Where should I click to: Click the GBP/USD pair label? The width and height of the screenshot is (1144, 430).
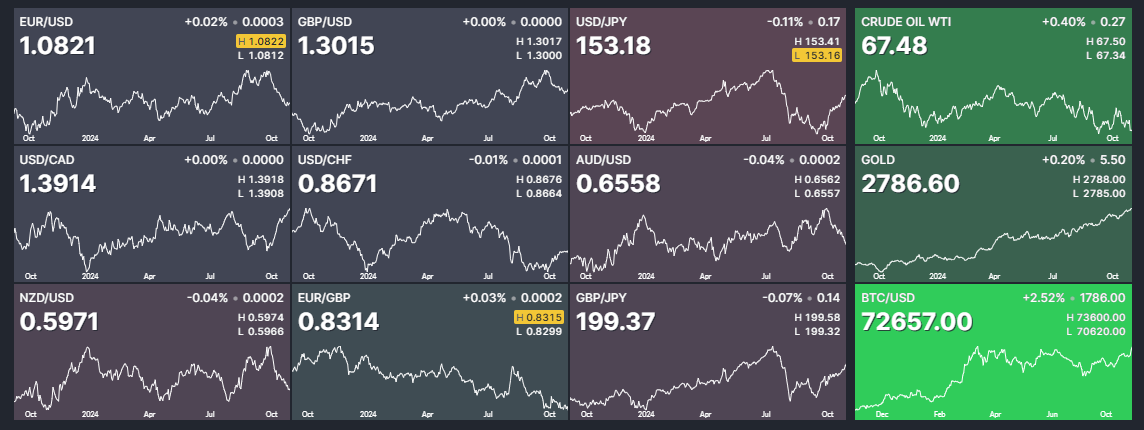point(325,21)
